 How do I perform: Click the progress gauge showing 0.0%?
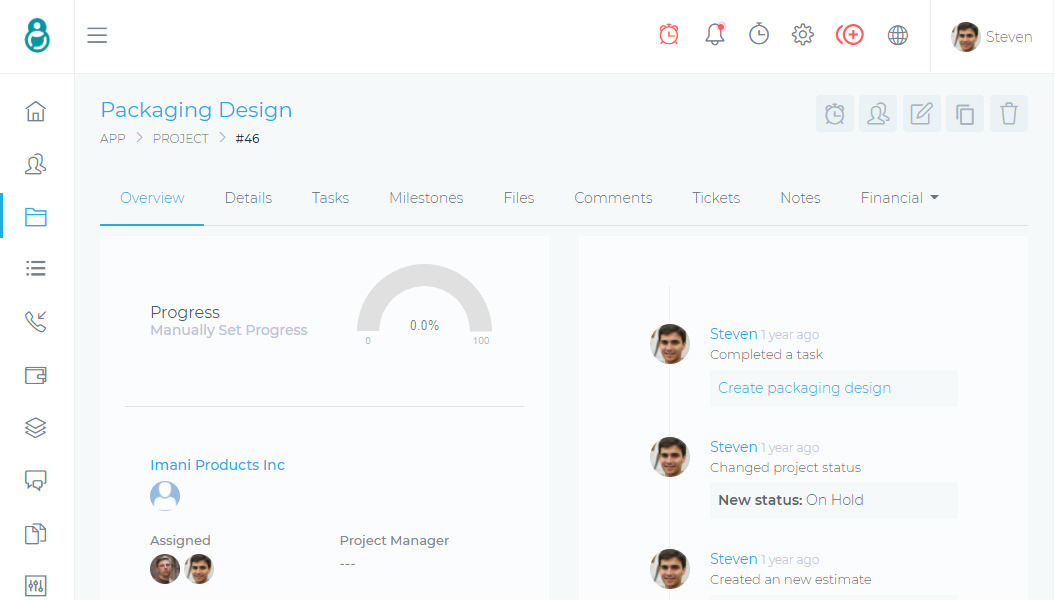(x=424, y=306)
